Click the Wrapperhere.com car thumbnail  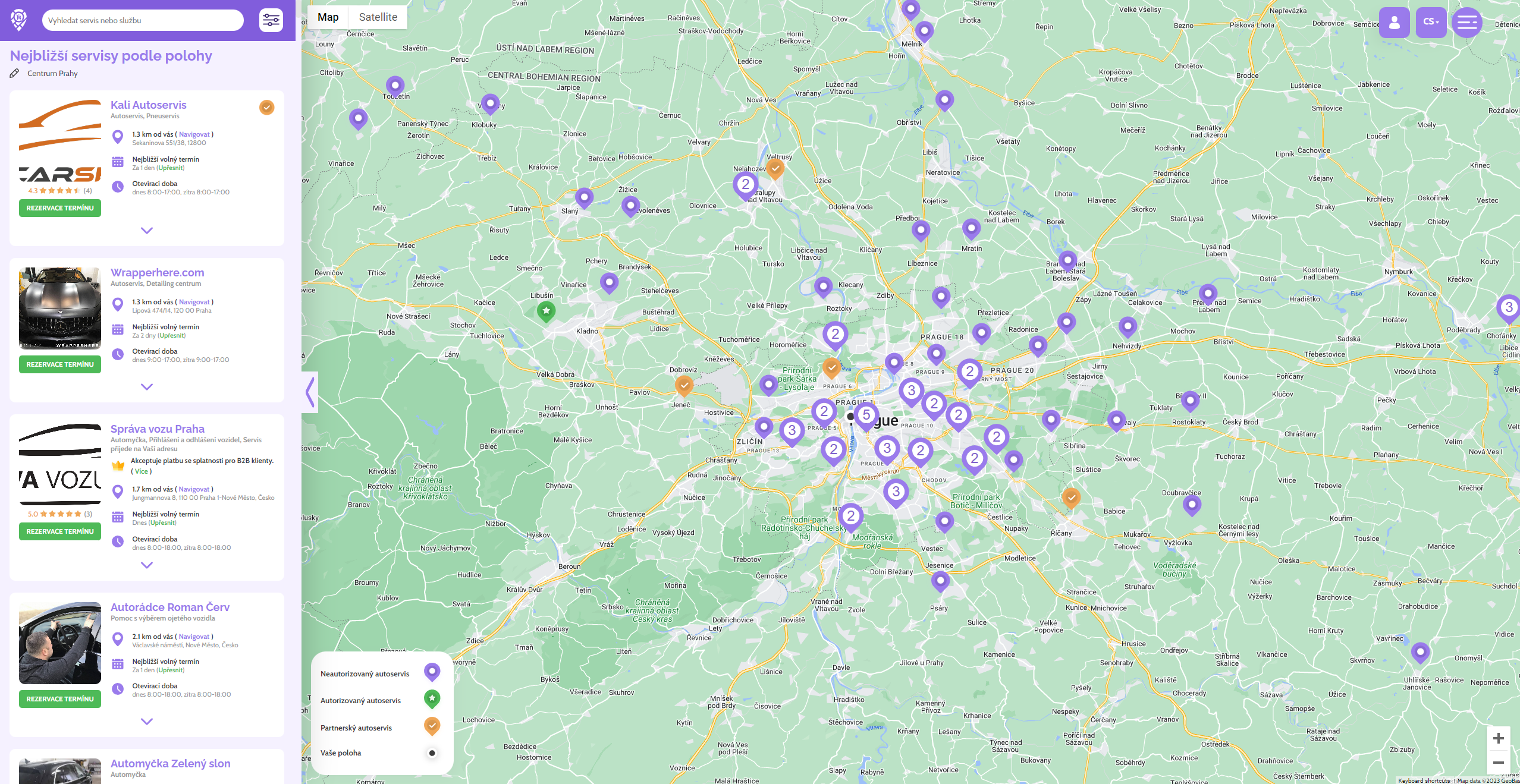coord(60,308)
